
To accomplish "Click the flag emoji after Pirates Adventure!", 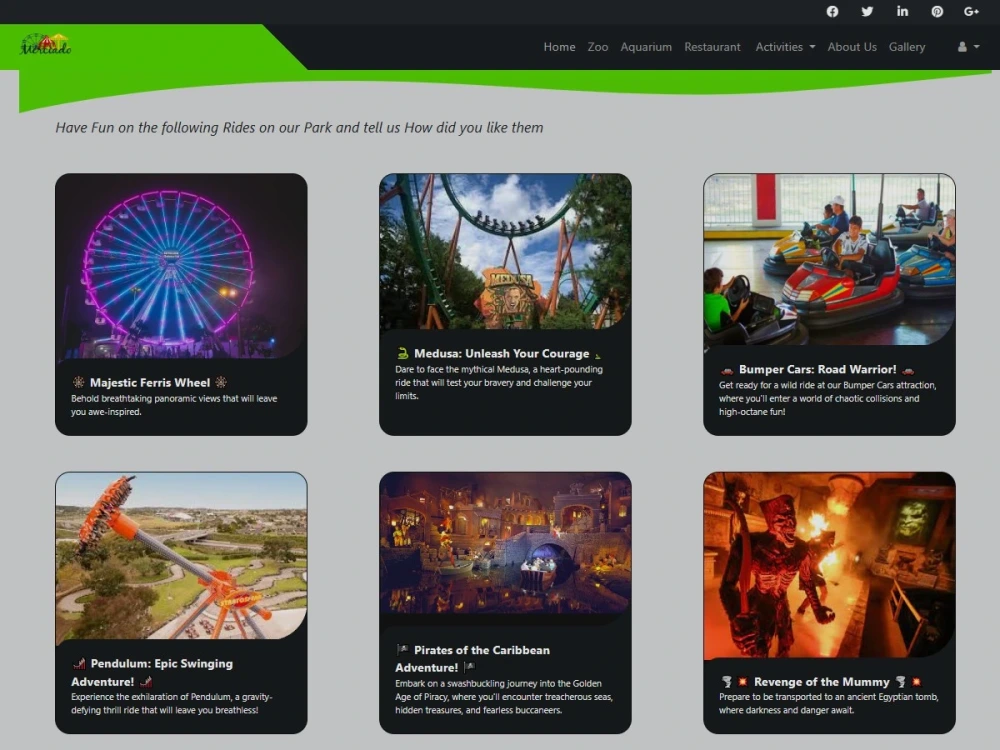I will pyautogui.click(x=469, y=667).
